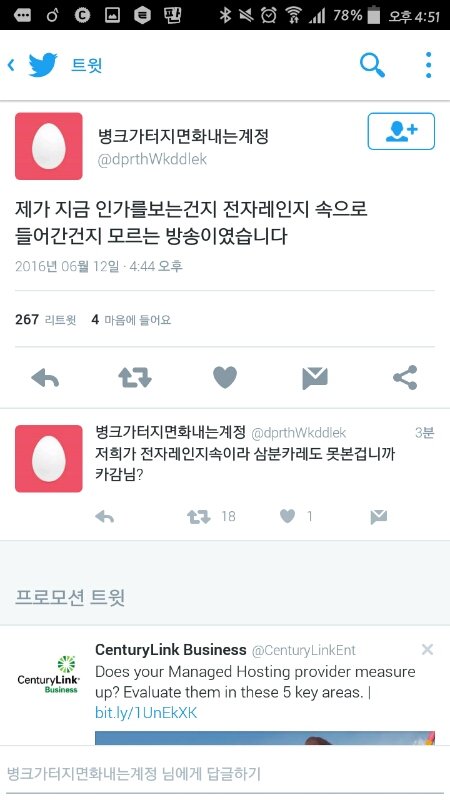The height and width of the screenshot is (800, 450).
Task: Like the reply tweet with 1 like
Action: pos(288,517)
